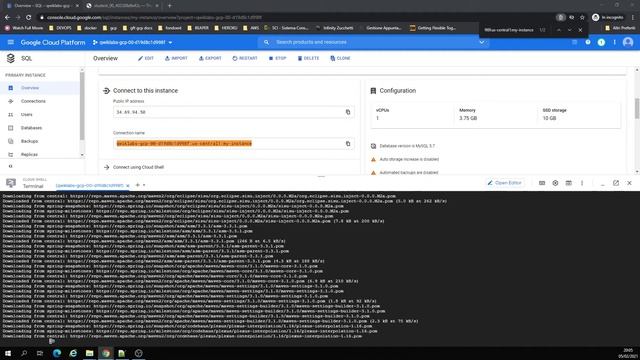Expand the search bar dropdown arrow
The width and height of the screenshot is (640, 360).
tap(482, 42)
